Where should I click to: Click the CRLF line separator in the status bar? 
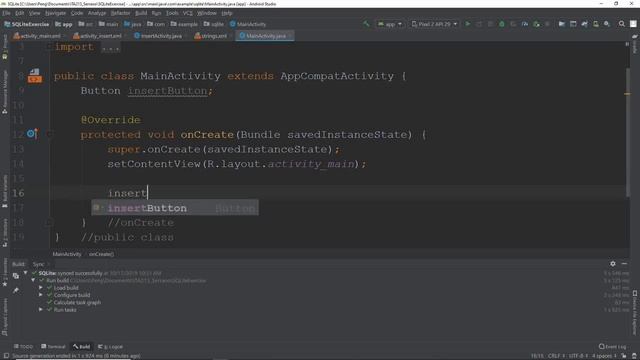click(556, 356)
